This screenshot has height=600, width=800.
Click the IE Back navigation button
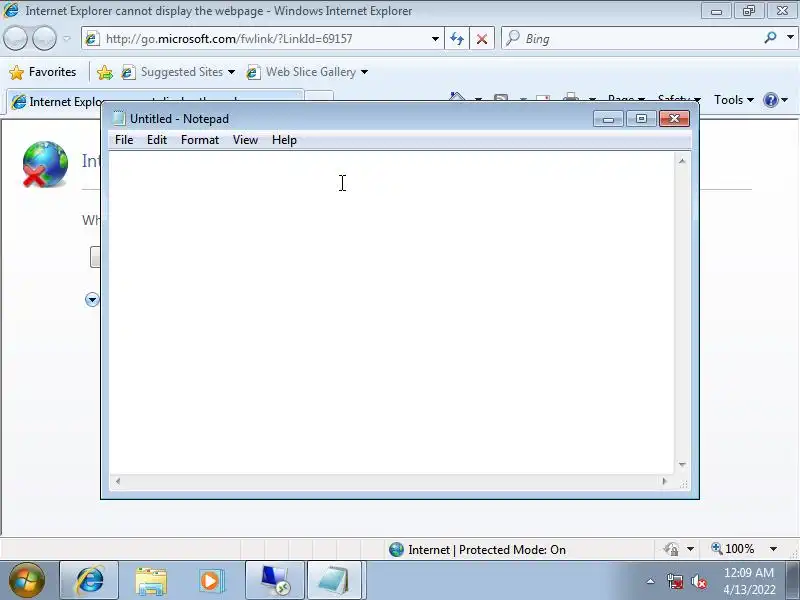15,38
